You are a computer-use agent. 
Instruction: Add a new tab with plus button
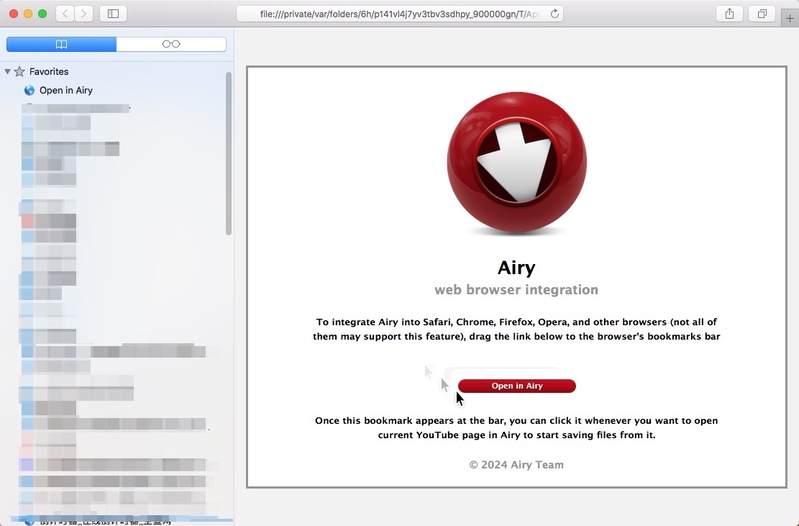[790, 18]
